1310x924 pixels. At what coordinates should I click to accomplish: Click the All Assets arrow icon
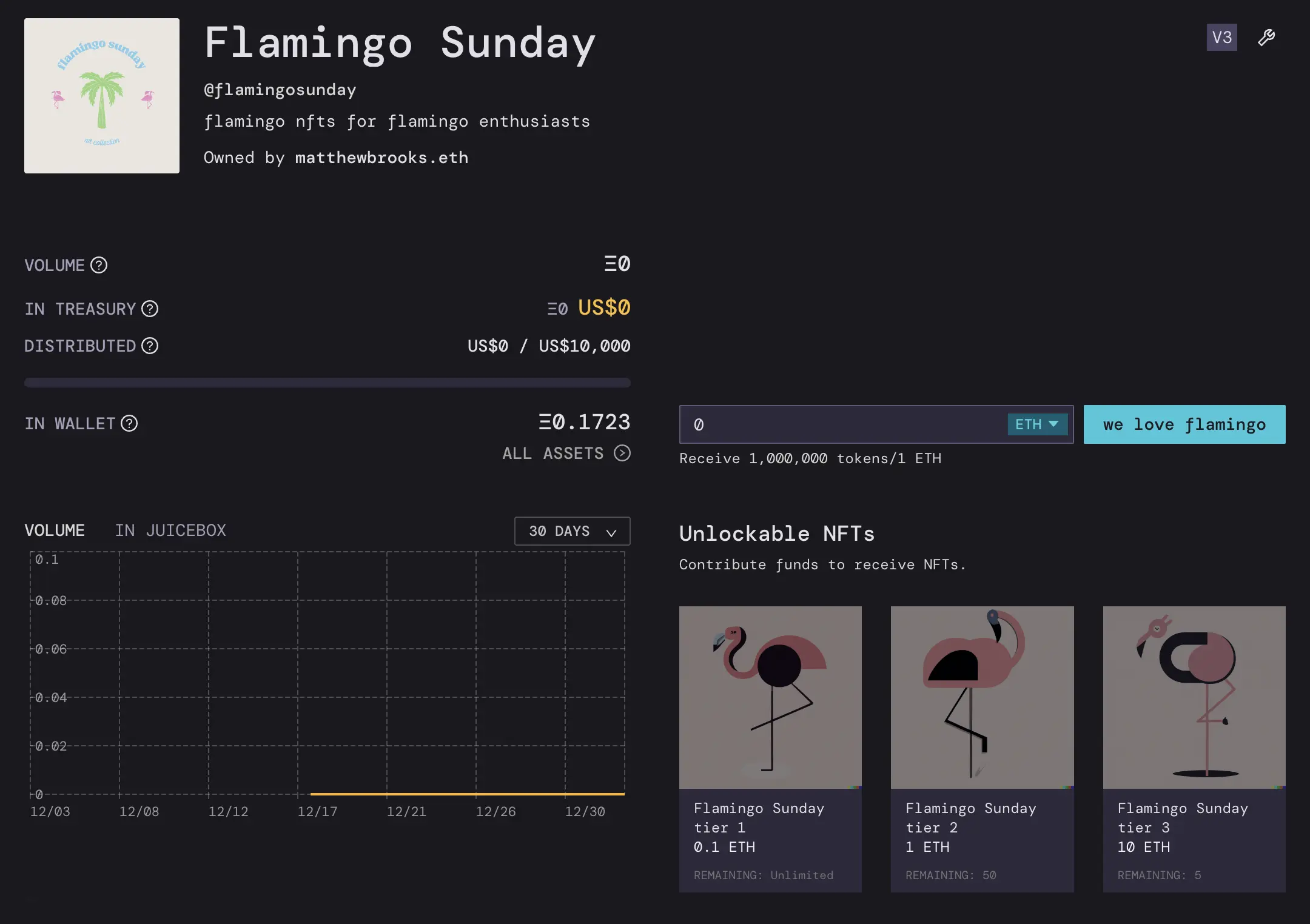tap(622, 453)
